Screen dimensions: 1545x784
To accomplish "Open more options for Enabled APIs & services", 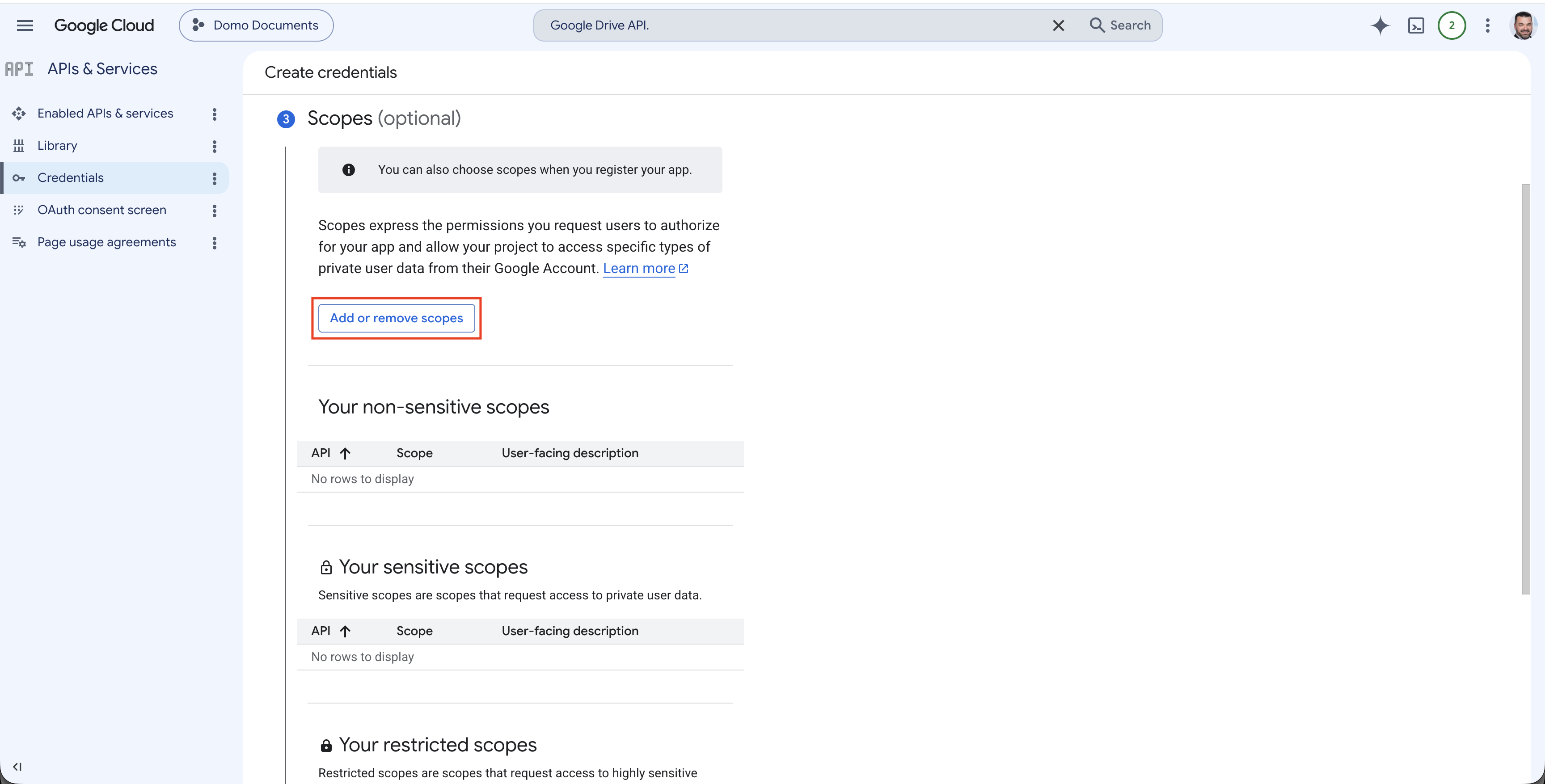I will (x=214, y=114).
